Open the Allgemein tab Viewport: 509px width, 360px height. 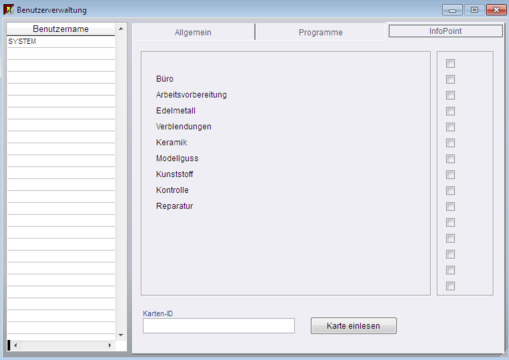click(193, 32)
